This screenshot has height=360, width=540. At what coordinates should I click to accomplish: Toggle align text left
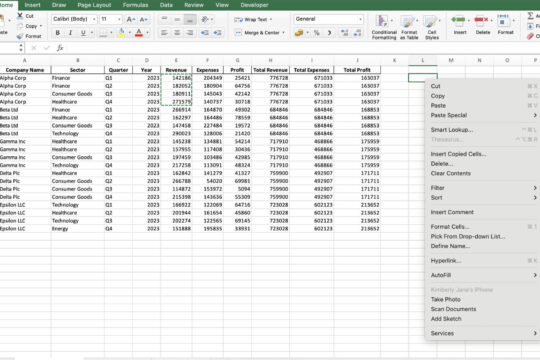pos(164,33)
